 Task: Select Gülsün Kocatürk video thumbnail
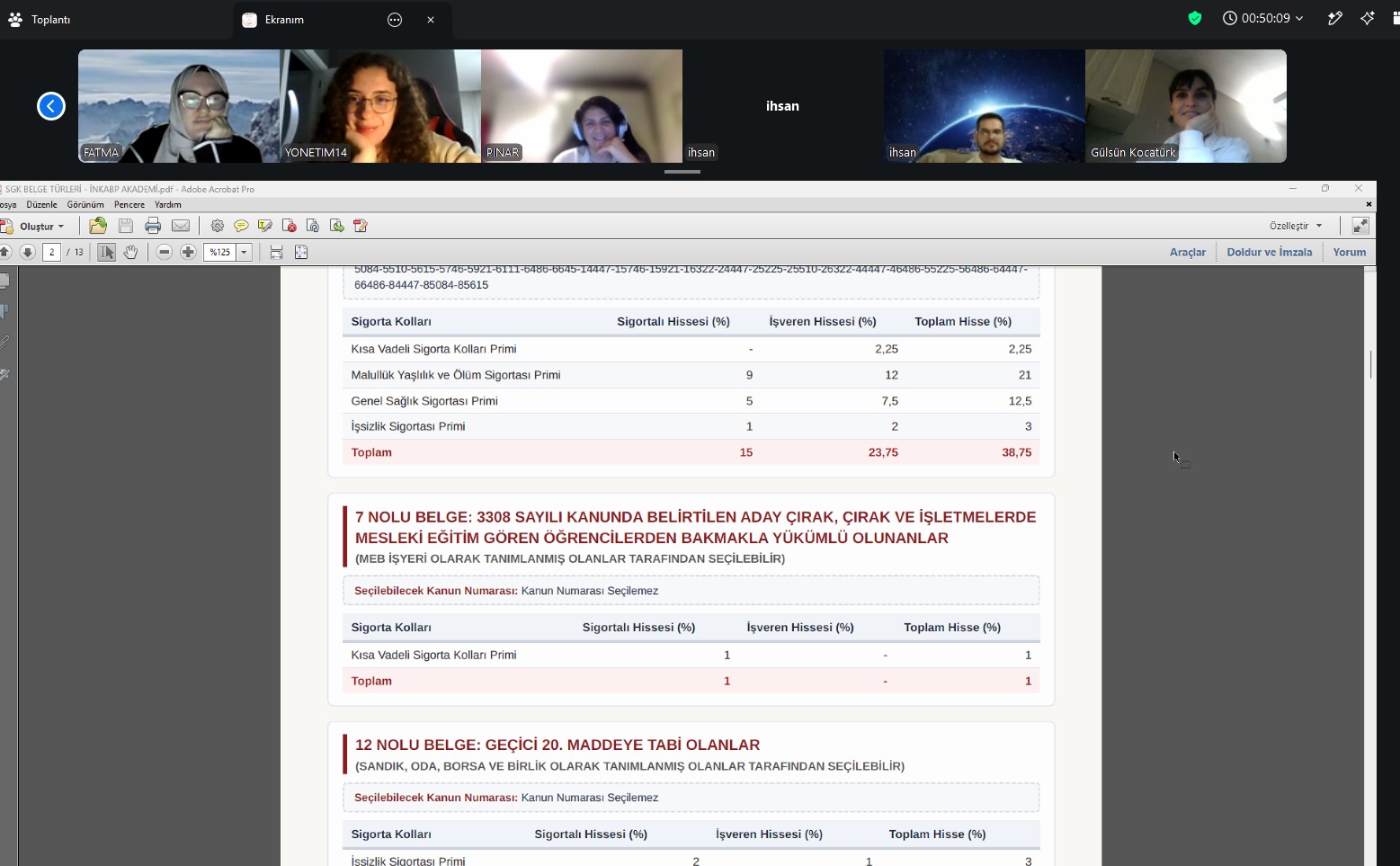(x=1186, y=106)
